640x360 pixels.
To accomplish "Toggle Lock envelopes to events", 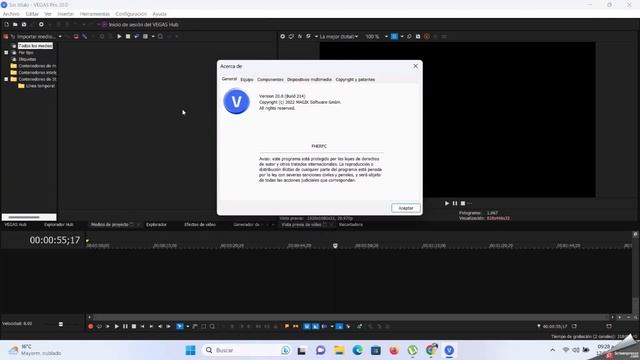I will point(339,327).
